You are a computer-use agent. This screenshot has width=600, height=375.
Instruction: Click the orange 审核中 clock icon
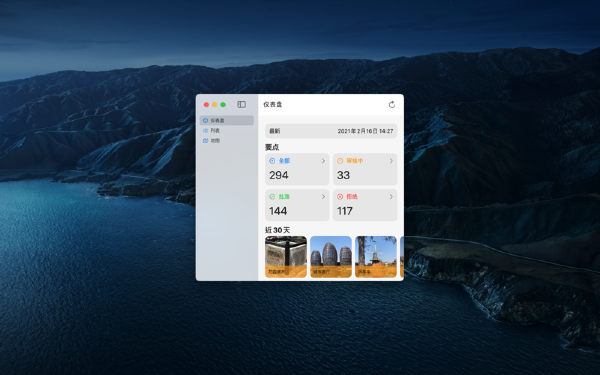coord(340,161)
